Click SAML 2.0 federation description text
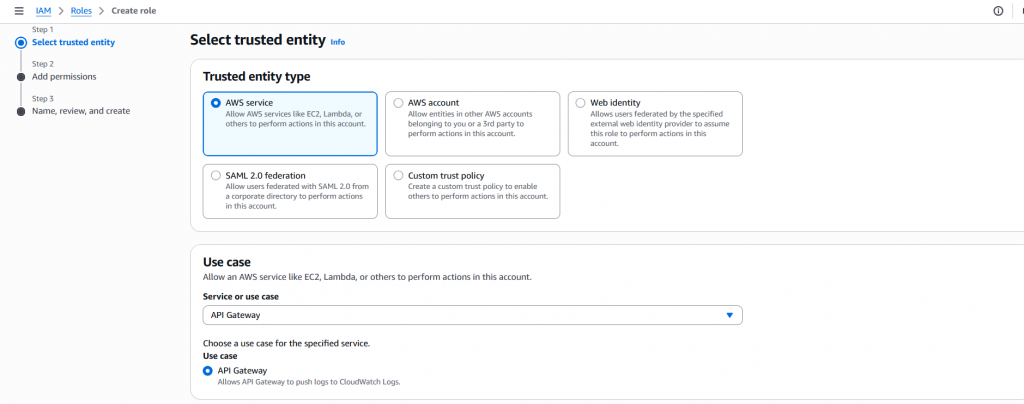The width and height of the screenshot is (1024, 404). tap(297, 196)
